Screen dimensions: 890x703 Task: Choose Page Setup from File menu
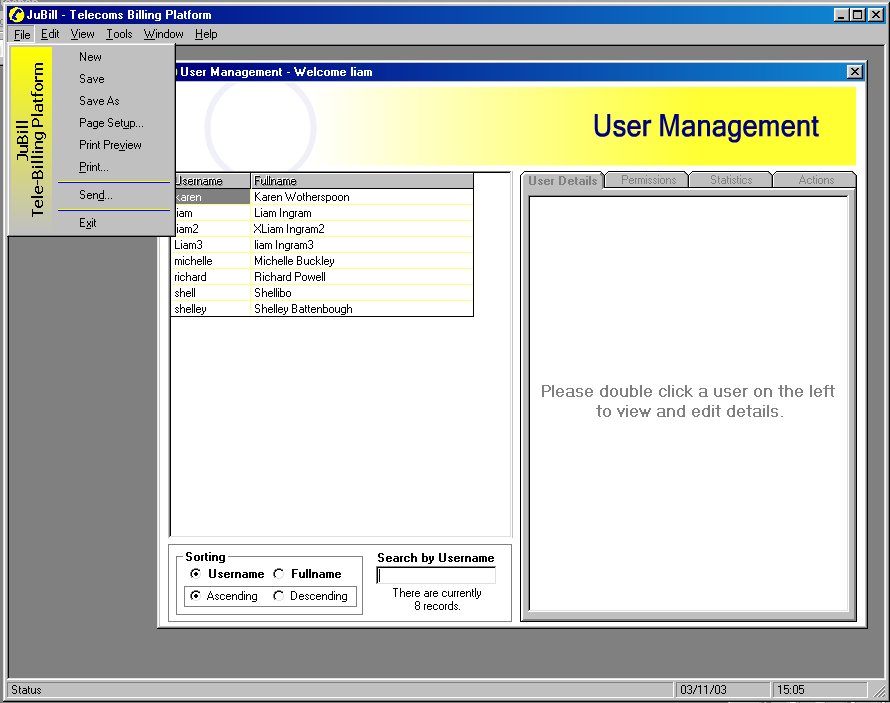click(111, 123)
